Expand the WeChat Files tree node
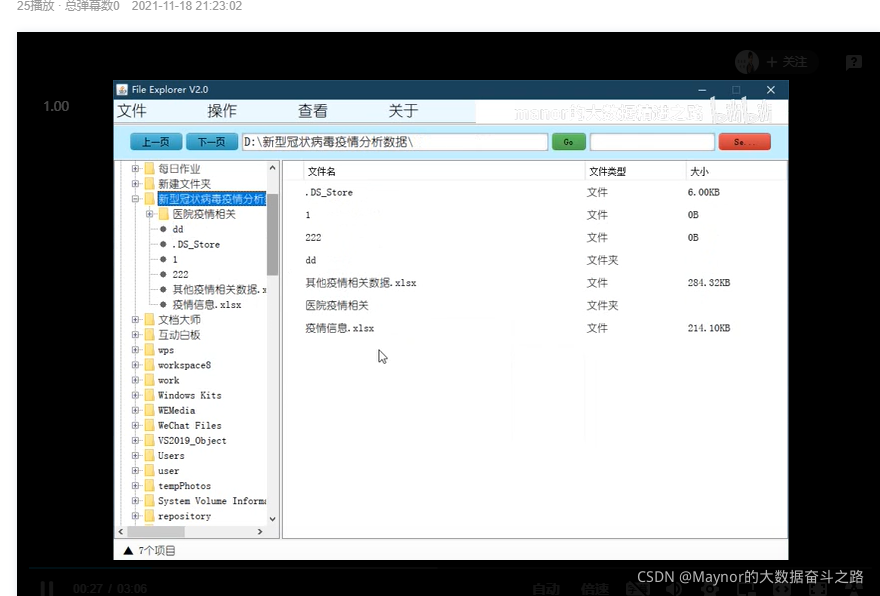 pyautogui.click(x=135, y=425)
